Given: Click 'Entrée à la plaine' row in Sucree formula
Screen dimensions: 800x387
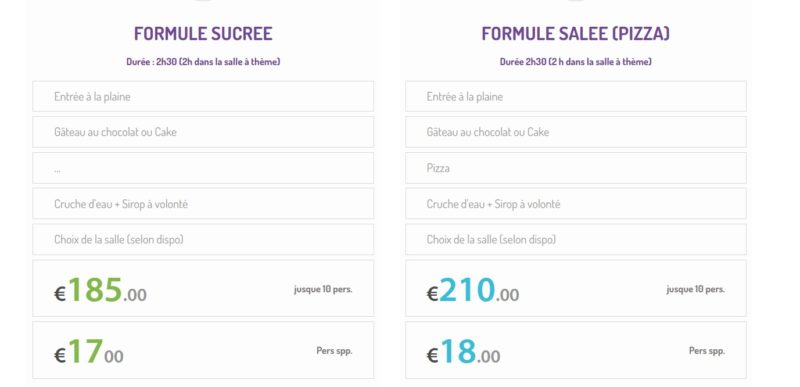Looking at the screenshot, I should click(203, 96).
